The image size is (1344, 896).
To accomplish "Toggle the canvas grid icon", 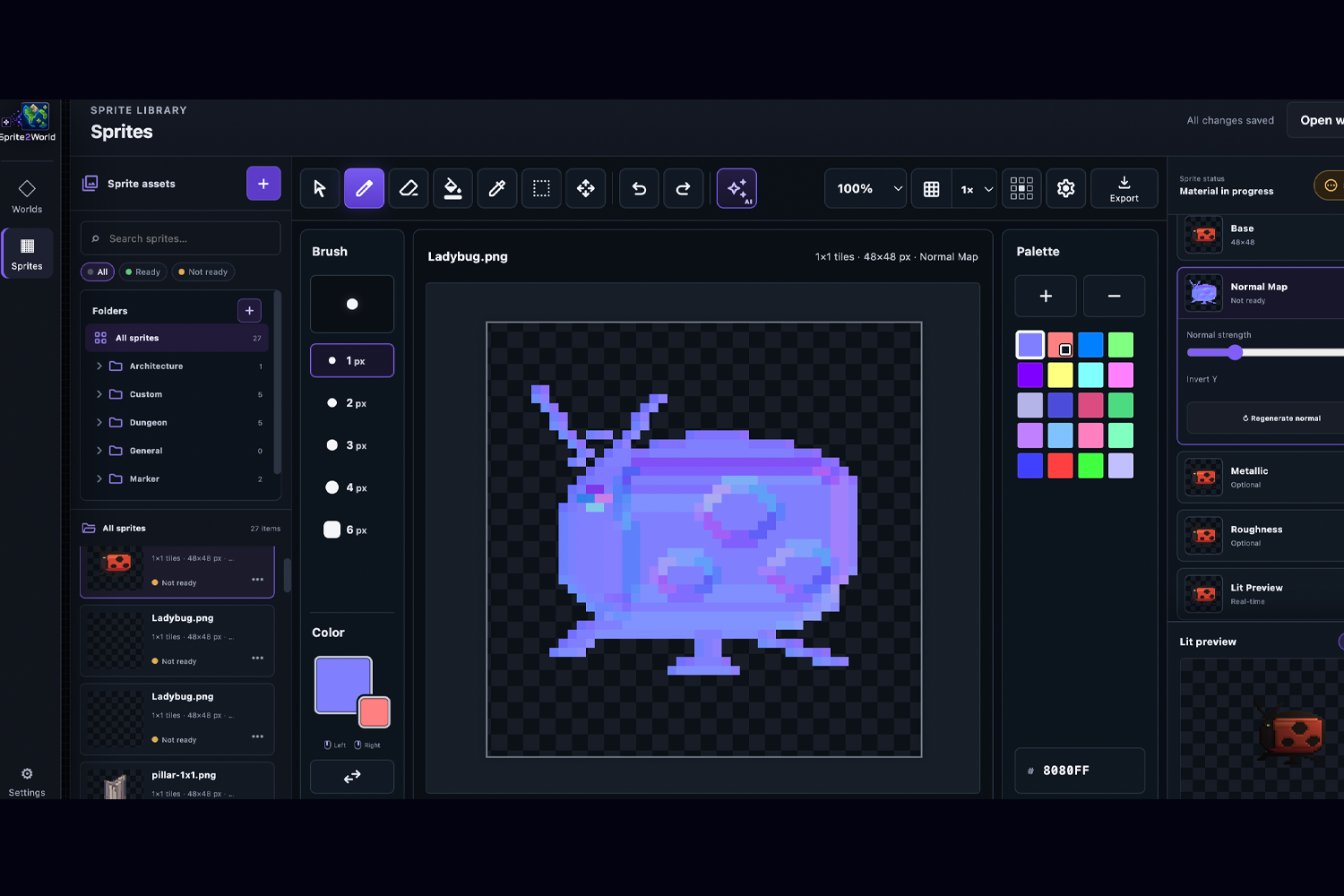I will pyautogui.click(x=931, y=188).
